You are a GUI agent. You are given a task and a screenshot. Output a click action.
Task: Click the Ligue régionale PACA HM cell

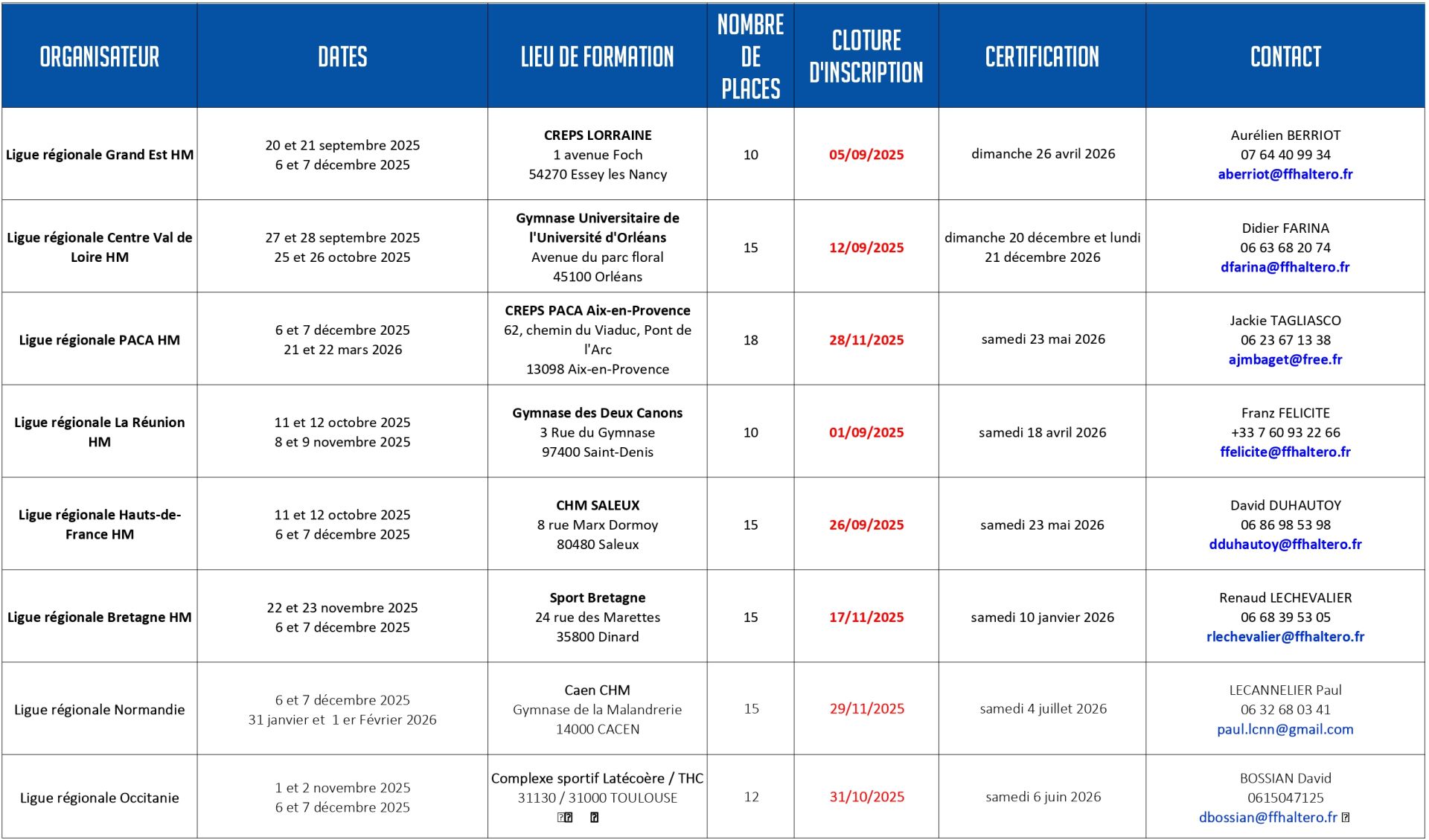tap(100, 340)
